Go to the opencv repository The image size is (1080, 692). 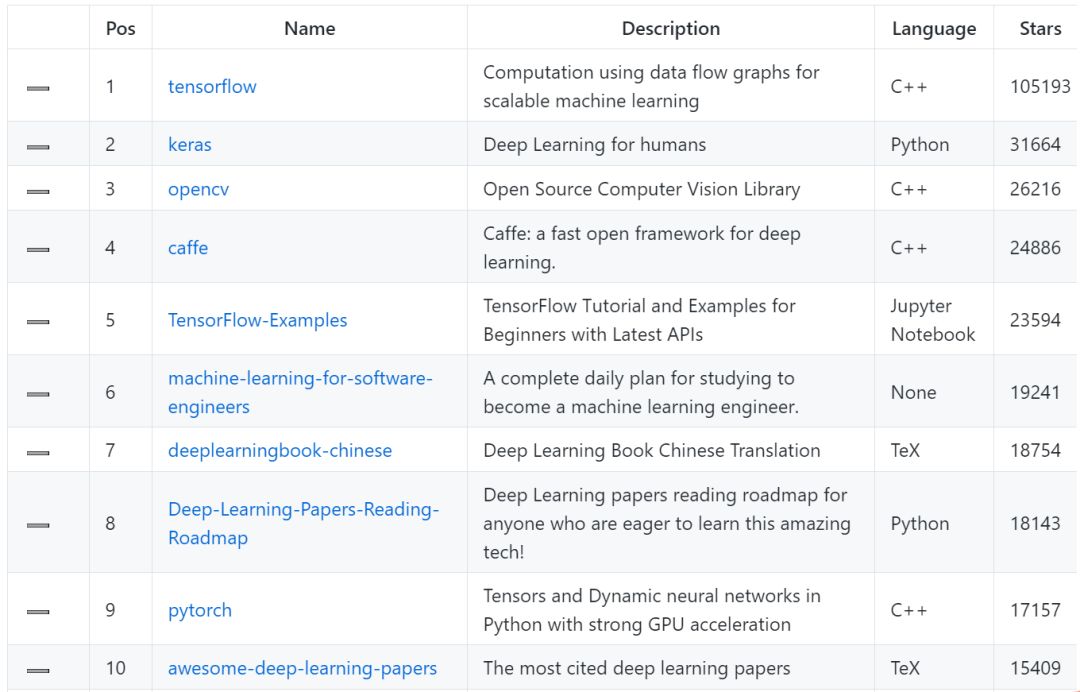coord(198,189)
